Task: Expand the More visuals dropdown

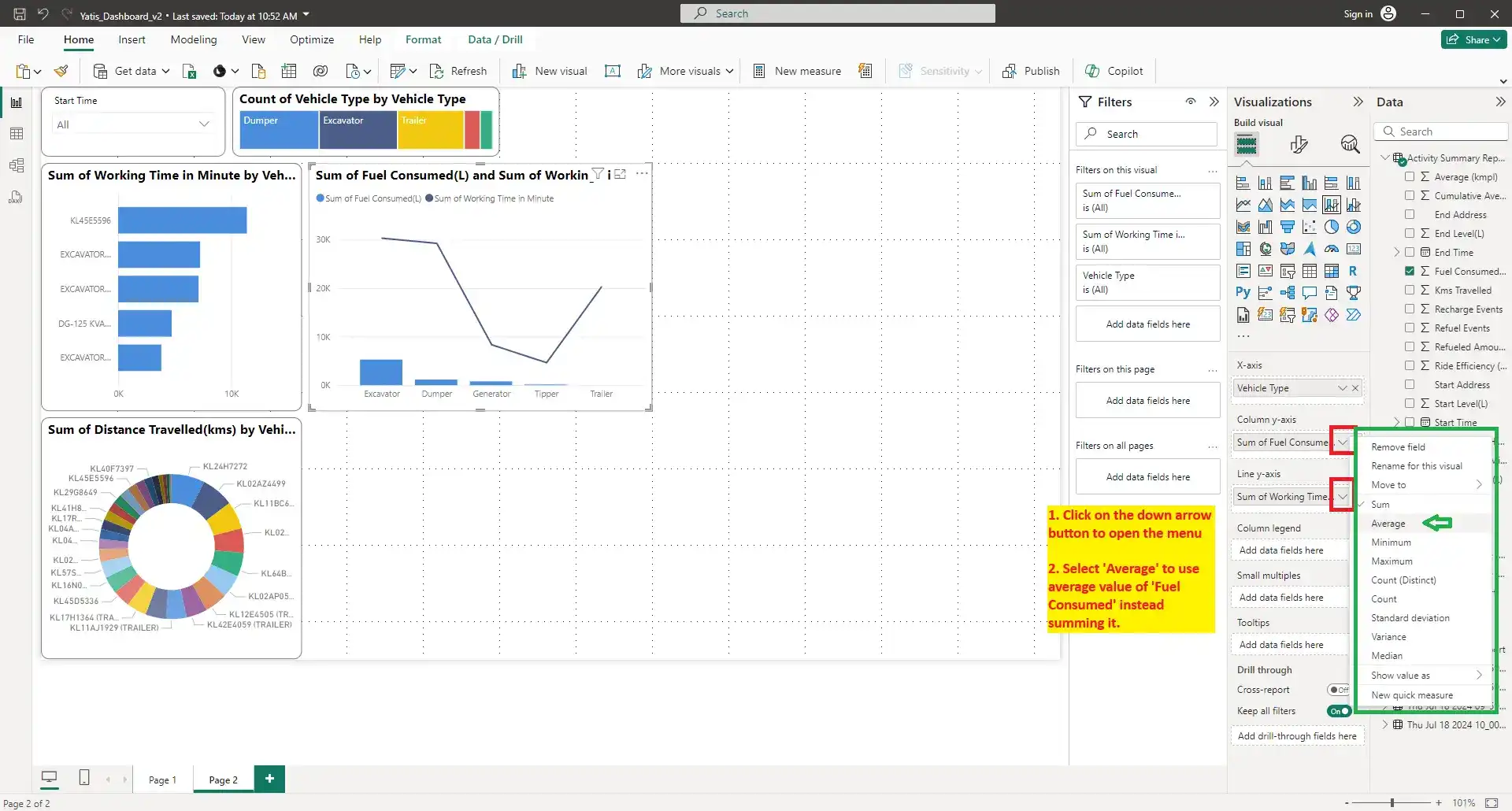Action: point(729,71)
